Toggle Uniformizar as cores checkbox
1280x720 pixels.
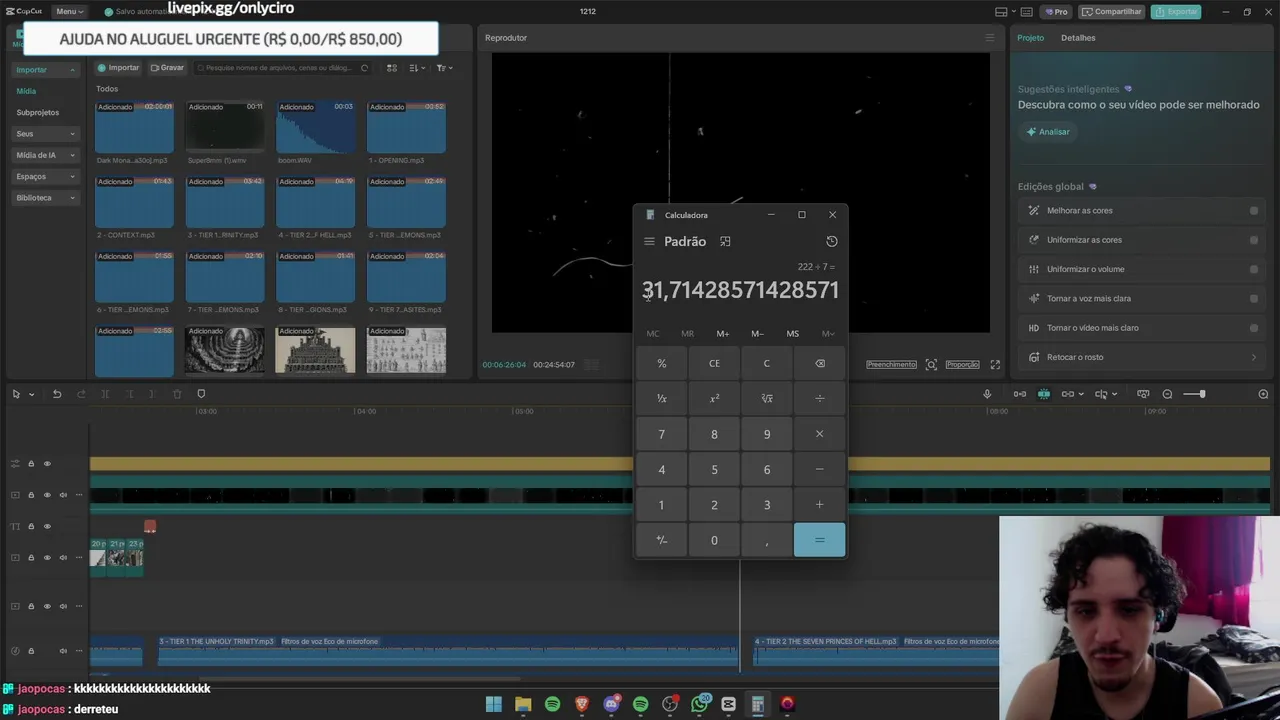pyautogui.click(x=1254, y=240)
